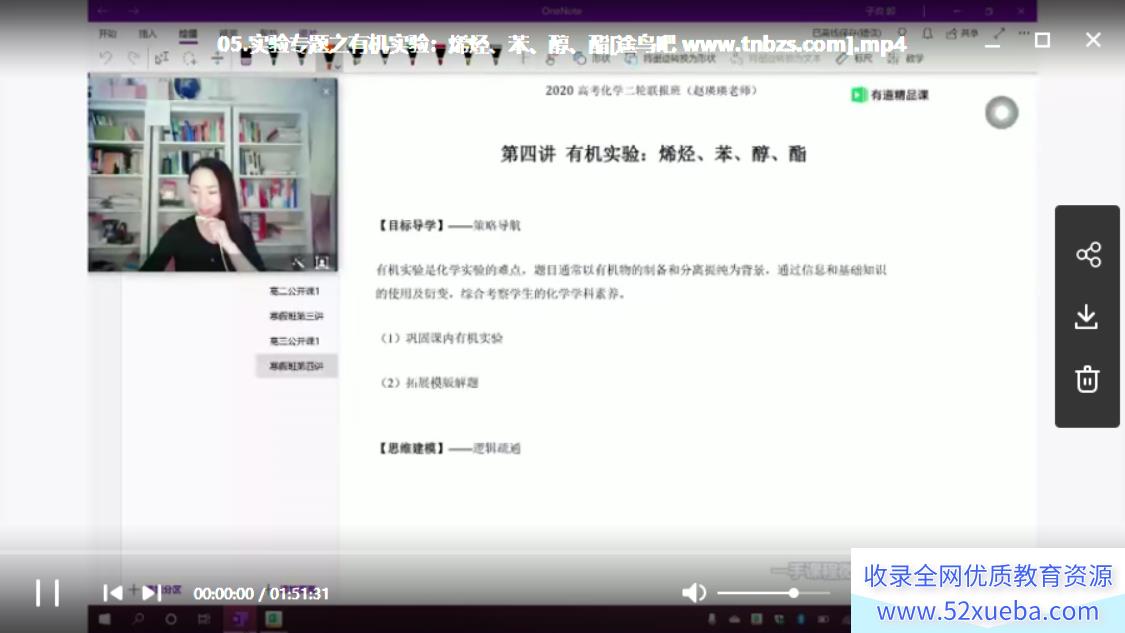Viewport: 1125px width, 633px height.
Task: Click the 00:00:00 / 01:51:31 time display
Action: pos(261,594)
